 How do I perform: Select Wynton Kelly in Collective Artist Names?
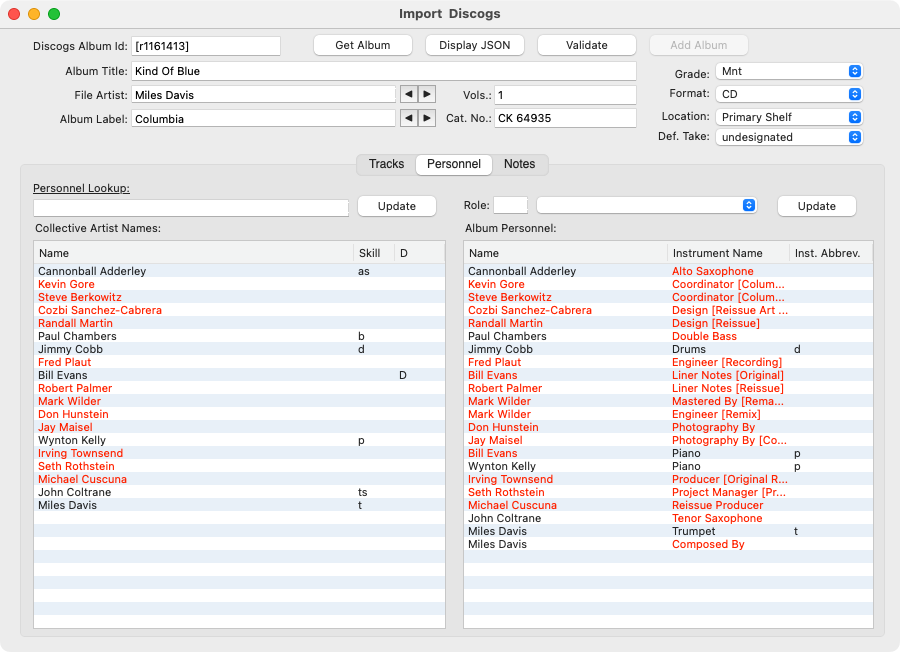click(x=239, y=440)
